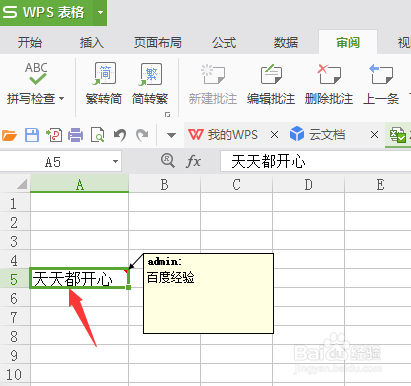Select row 9 header
The width and height of the screenshot is (411, 386).
click(x=15, y=355)
